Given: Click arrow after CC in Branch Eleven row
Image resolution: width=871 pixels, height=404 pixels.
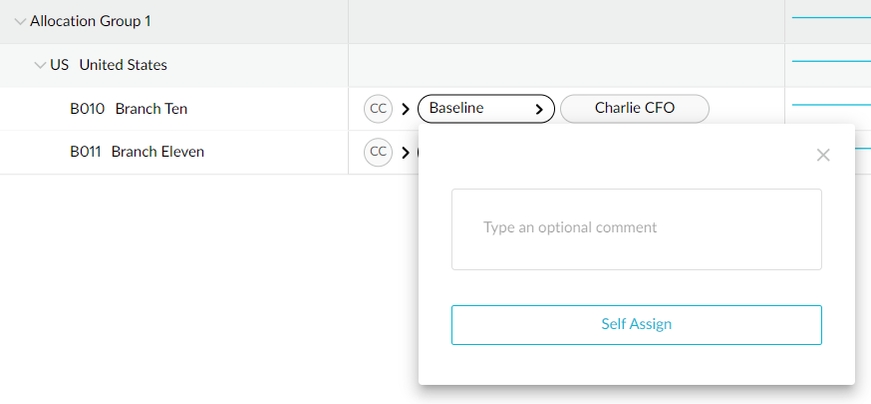Looking at the screenshot, I should 405,152.
